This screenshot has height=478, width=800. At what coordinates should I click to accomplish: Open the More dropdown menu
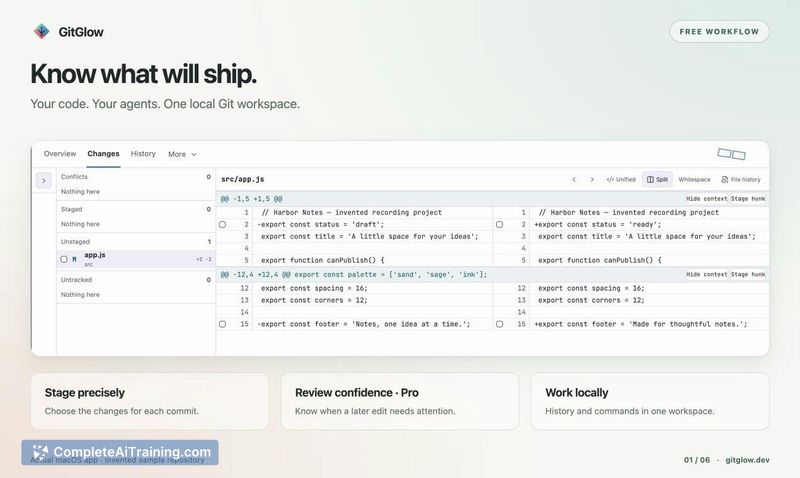(x=182, y=154)
